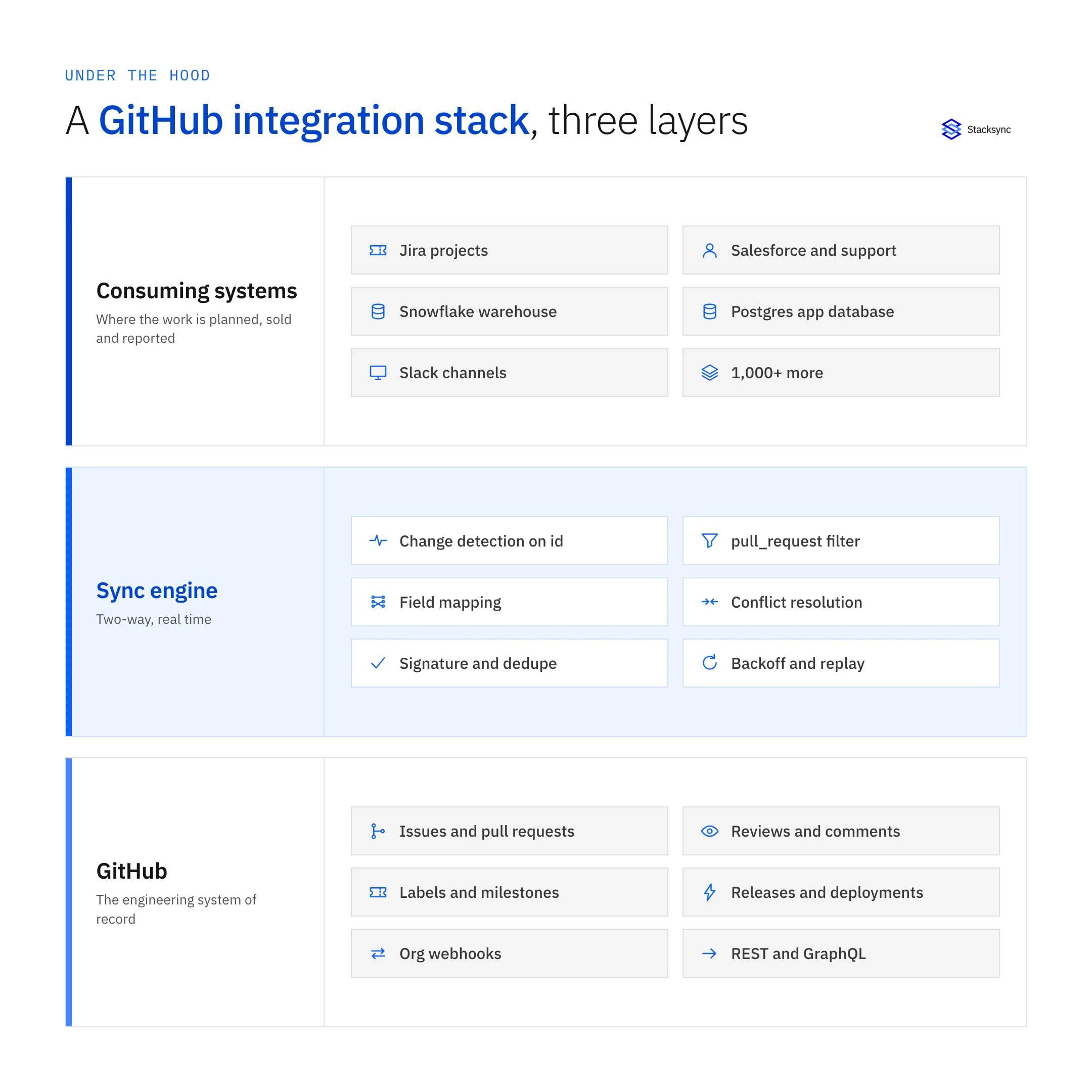
Task: Select the Postgres app database text
Action: point(813,311)
